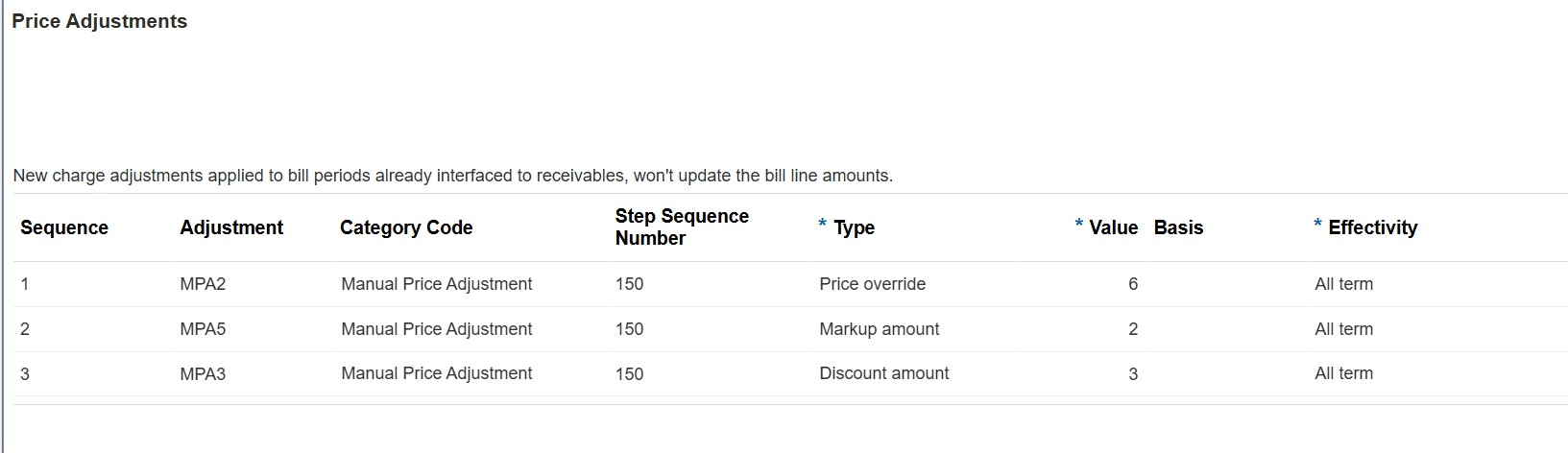Click All term in the MPA3 row
This screenshot has height=453, width=1568.
tap(1343, 373)
